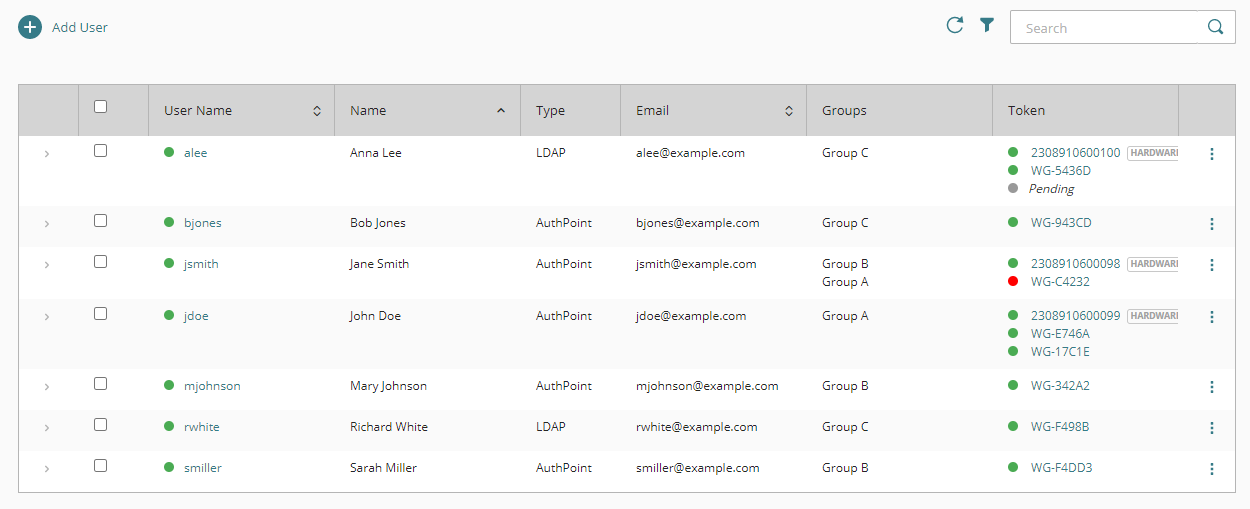This screenshot has height=509, width=1250.
Task: Select the checkbox for bjones
Action: pyautogui.click(x=100, y=221)
